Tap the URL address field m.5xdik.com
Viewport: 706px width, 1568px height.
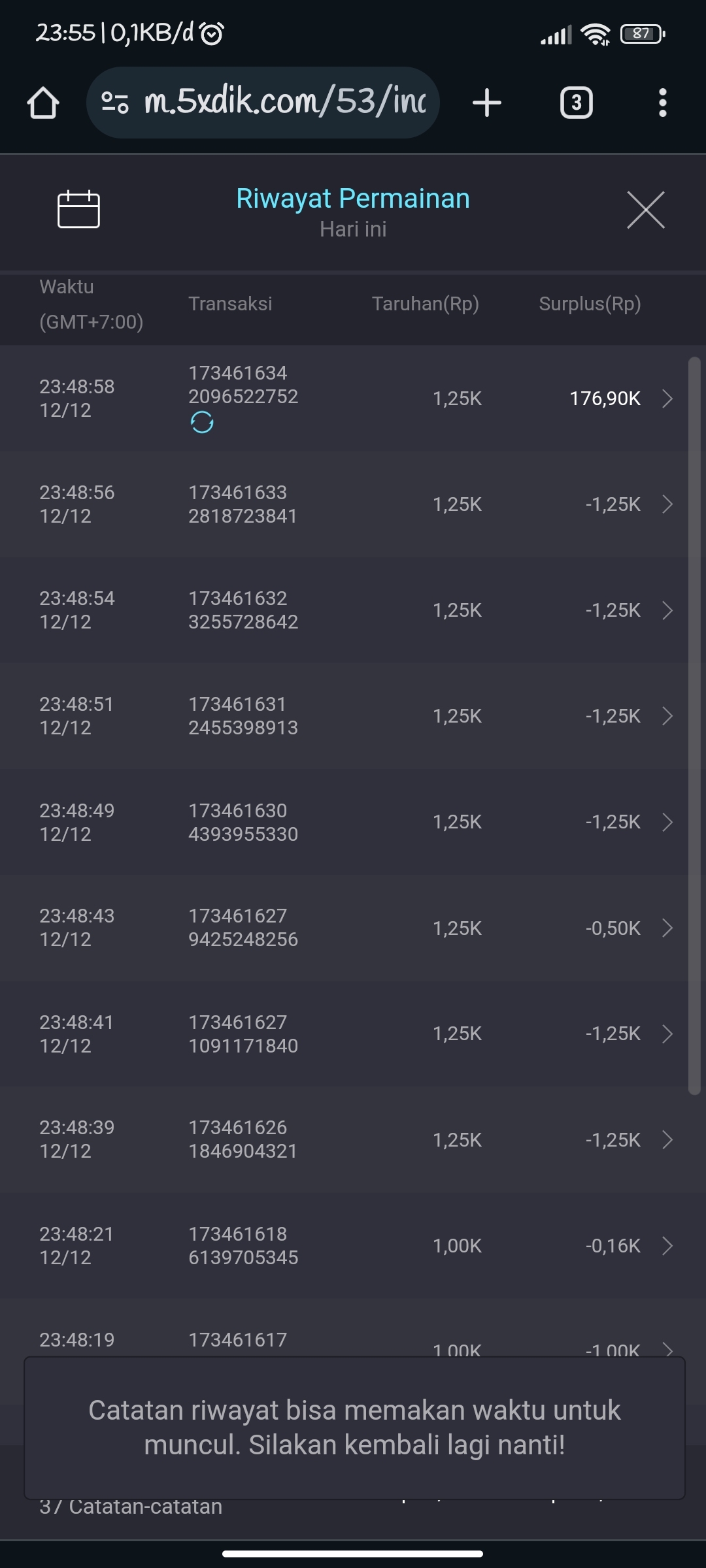click(x=284, y=102)
